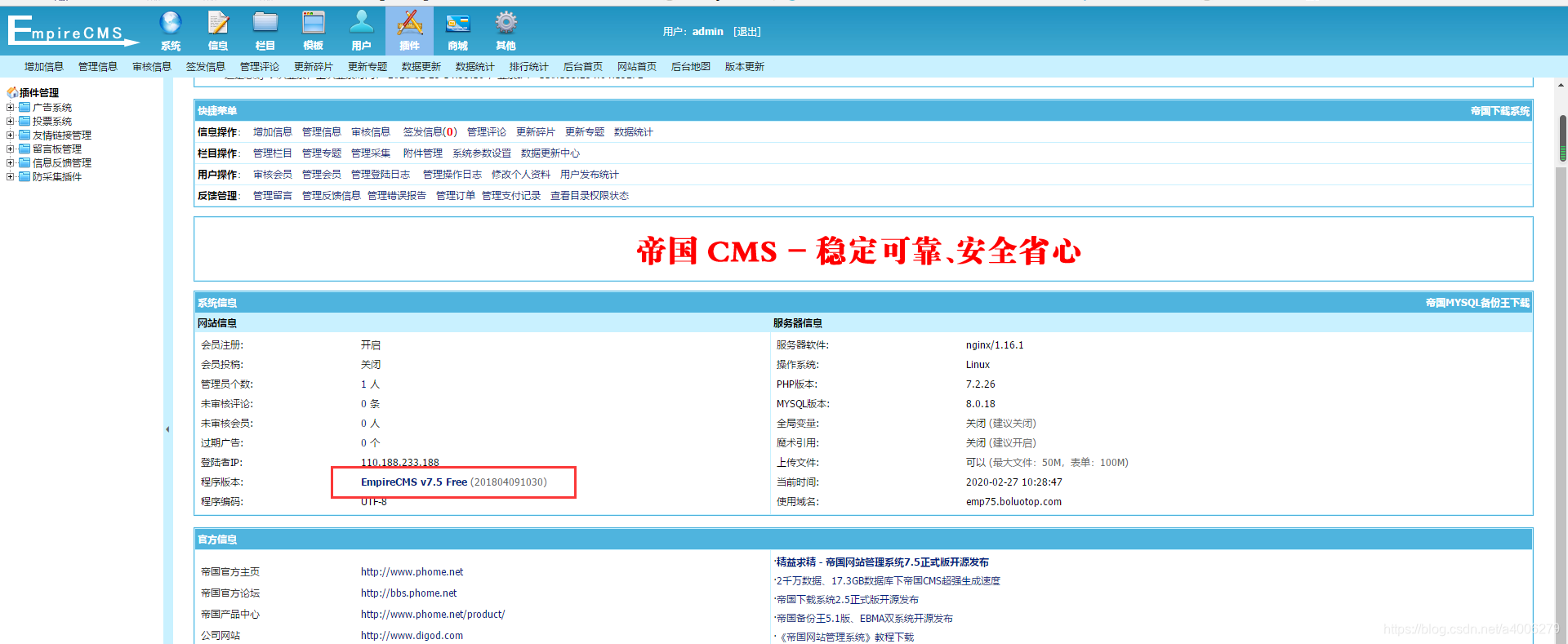Collapse the sidebar using the divider arrow
Screen dimensions: 1568x644
pos(167,429)
